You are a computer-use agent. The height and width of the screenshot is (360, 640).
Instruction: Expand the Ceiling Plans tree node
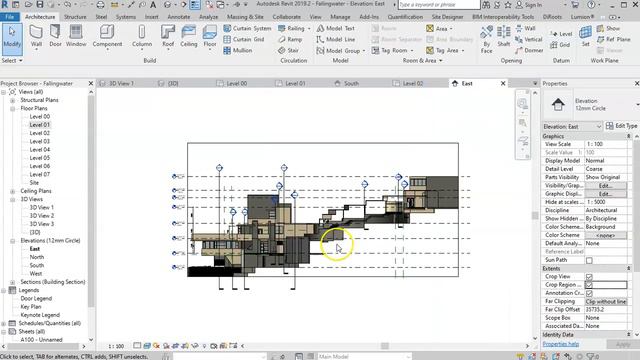13,191
